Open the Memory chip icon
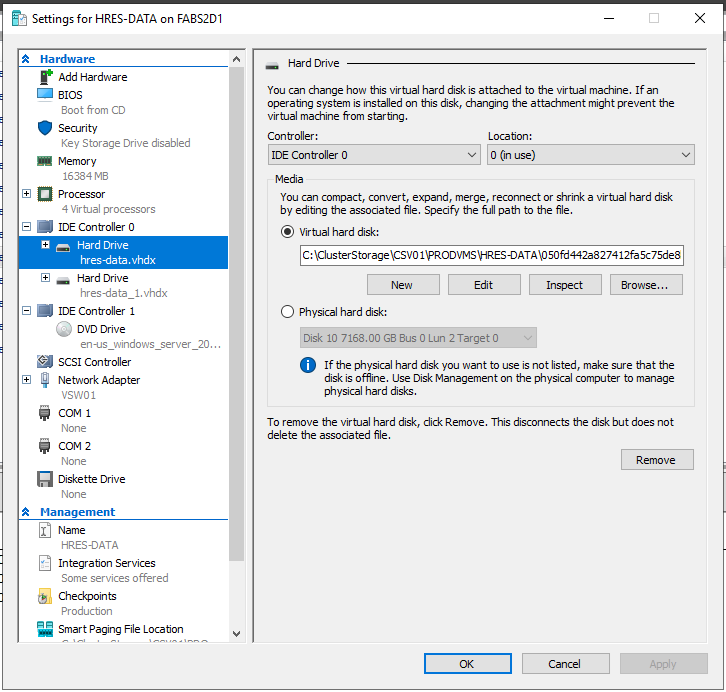The height and width of the screenshot is (692, 726). click(45, 161)
